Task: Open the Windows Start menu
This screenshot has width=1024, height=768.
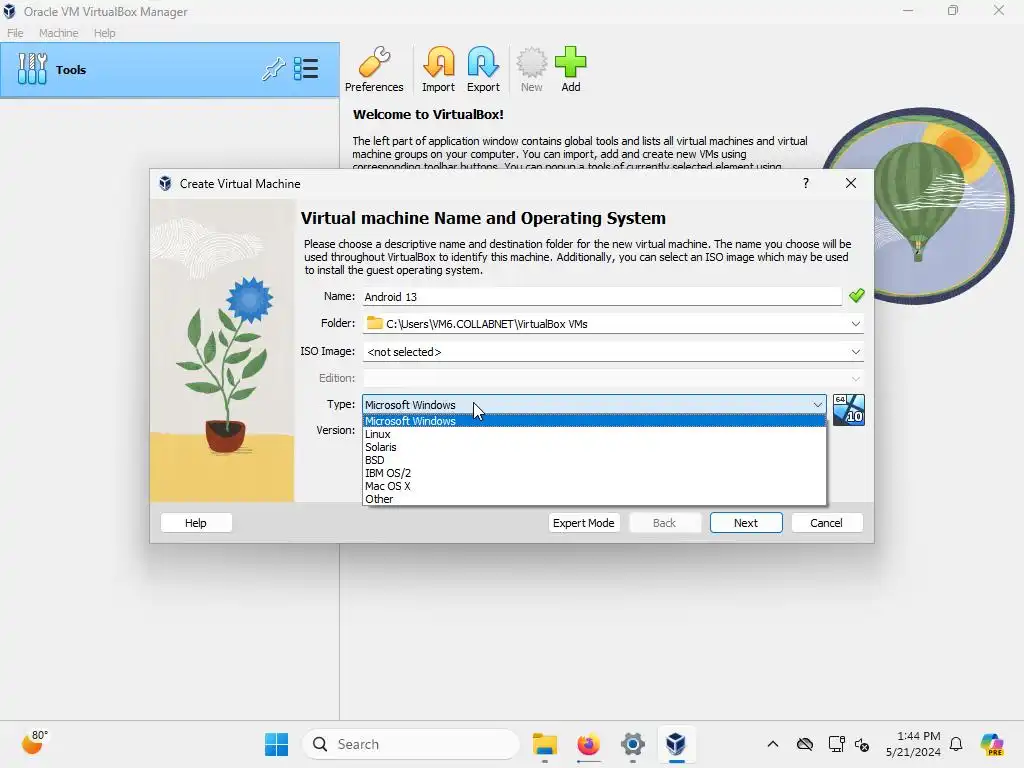Action: 276,744
